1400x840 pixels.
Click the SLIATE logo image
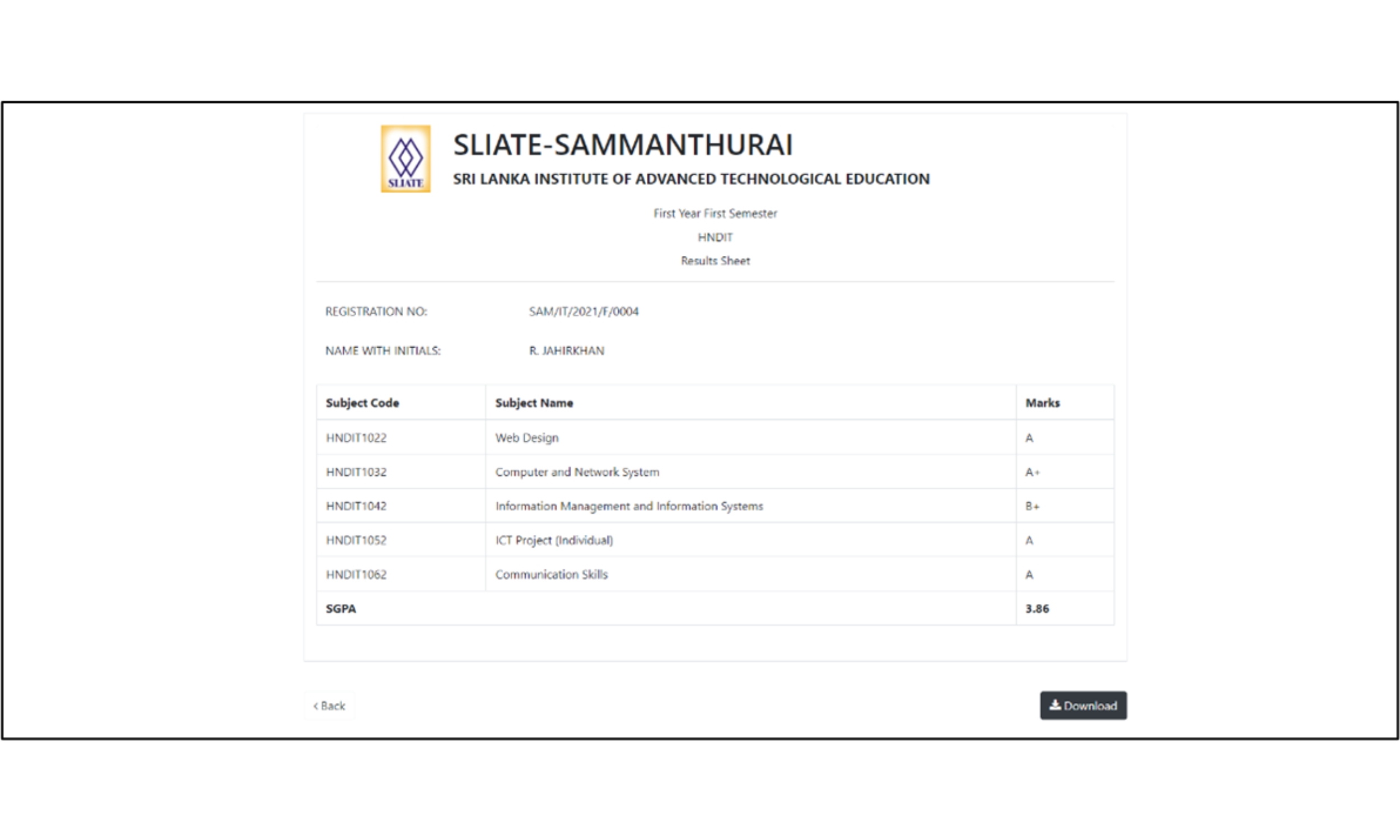pyautogui.click(x=405, y=159)
